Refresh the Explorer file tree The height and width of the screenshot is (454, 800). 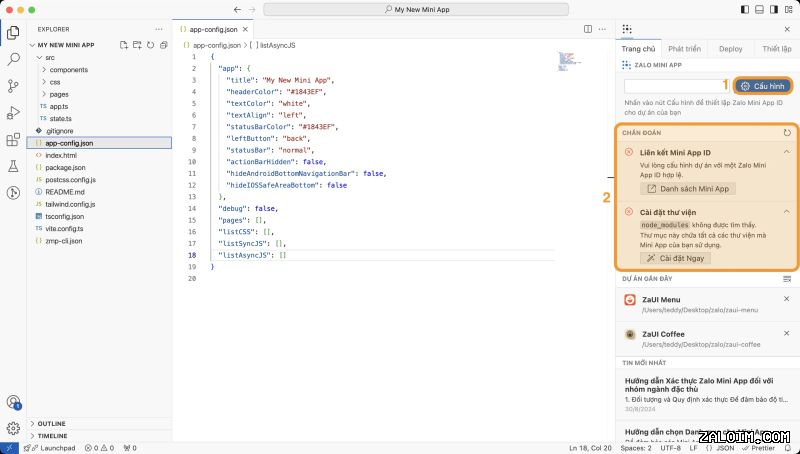pos(150,45)
